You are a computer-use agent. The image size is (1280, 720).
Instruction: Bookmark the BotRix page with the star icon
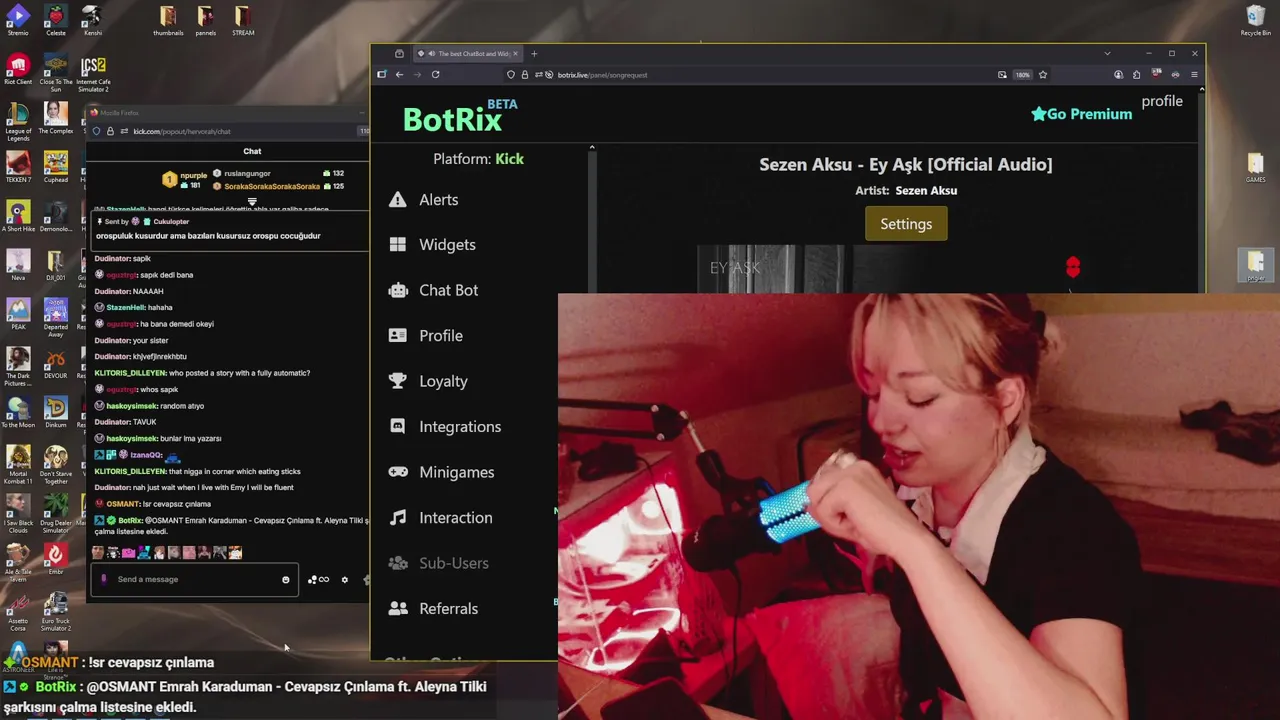(1043, 74)
